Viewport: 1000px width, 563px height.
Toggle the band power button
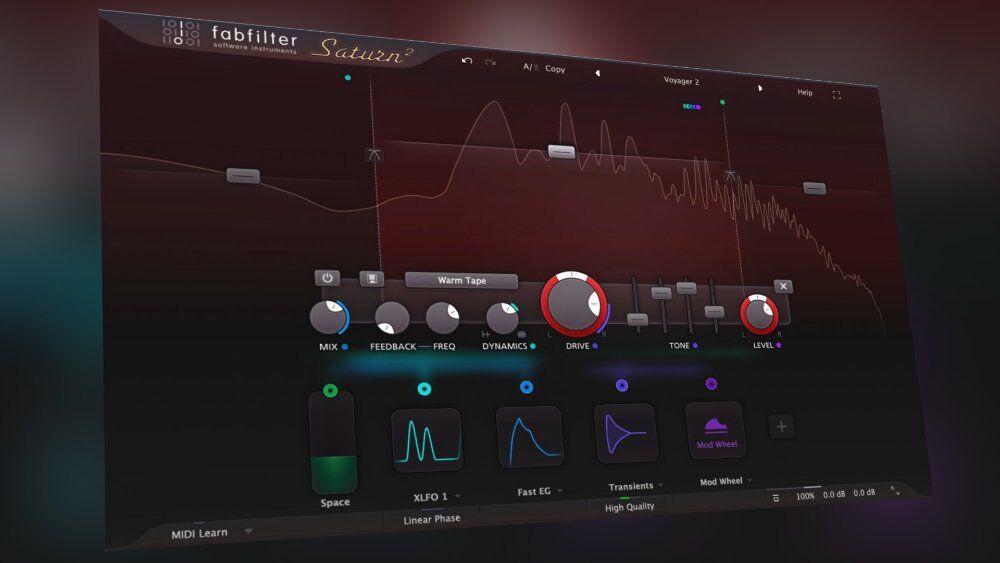[x=327, y=278]
